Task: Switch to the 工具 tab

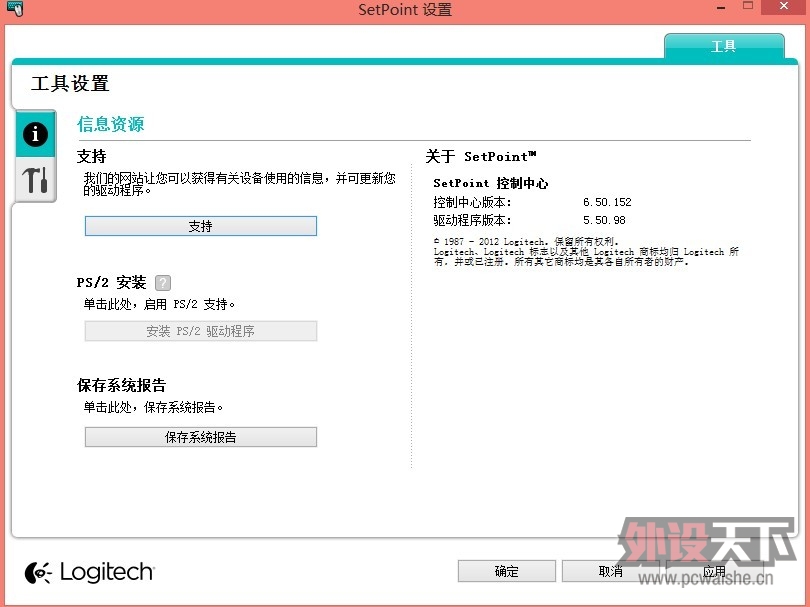Action: (724, 46)
